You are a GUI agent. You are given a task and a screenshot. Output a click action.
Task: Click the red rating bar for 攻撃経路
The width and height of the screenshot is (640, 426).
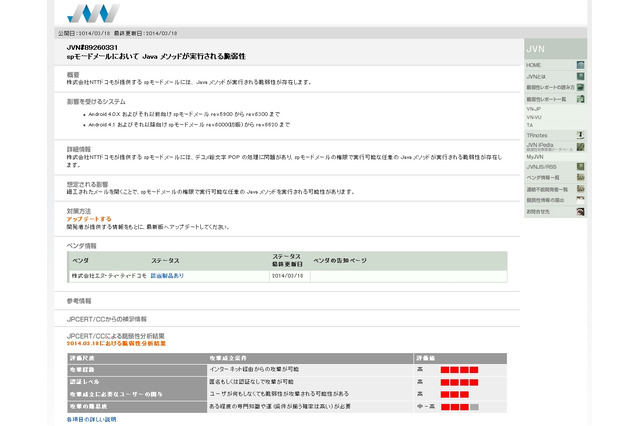[x=459, y=370]
